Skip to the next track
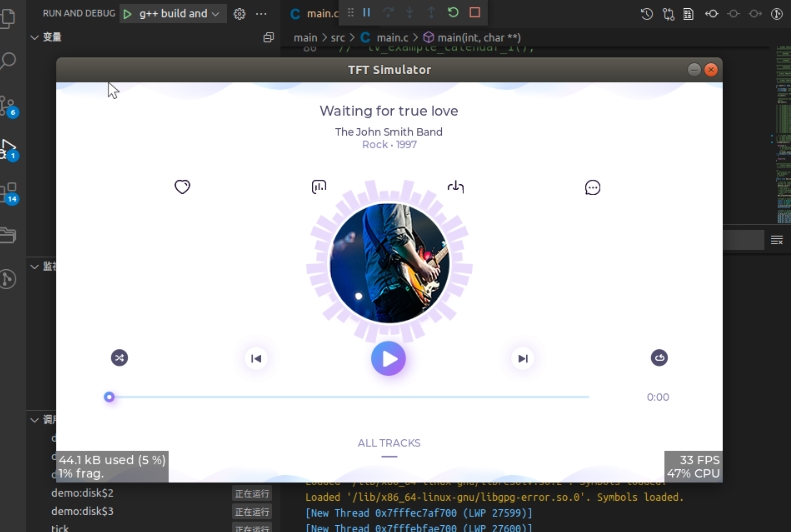The height and width of the screenshot is (532, 791). pos(523,359)
